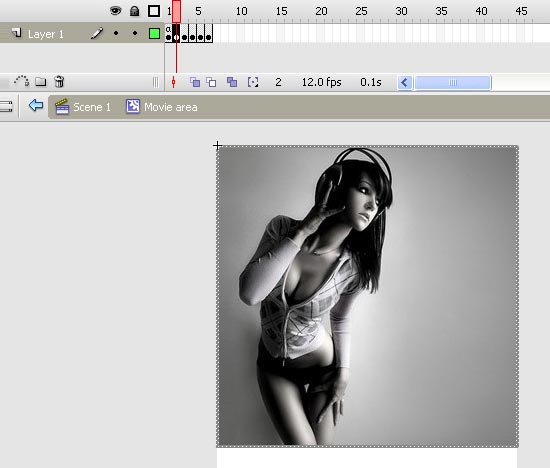Toggle the show all layers as outlines square
The height and width of the screenshot is (468, 550).
pyautogui.click(x=154, y=11)
